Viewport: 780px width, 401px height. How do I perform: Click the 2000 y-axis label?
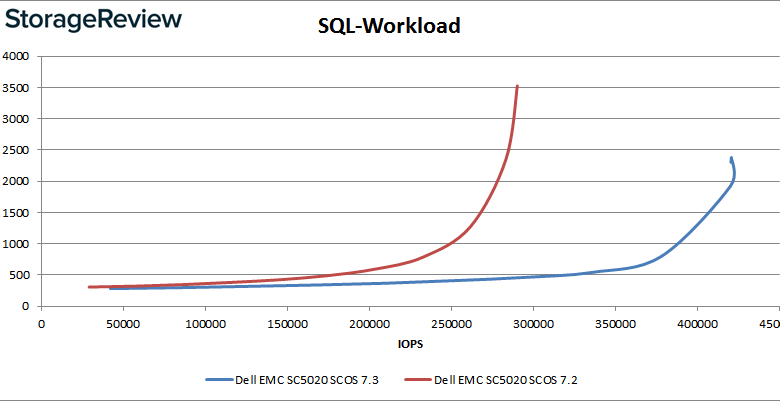pos(17,182)
